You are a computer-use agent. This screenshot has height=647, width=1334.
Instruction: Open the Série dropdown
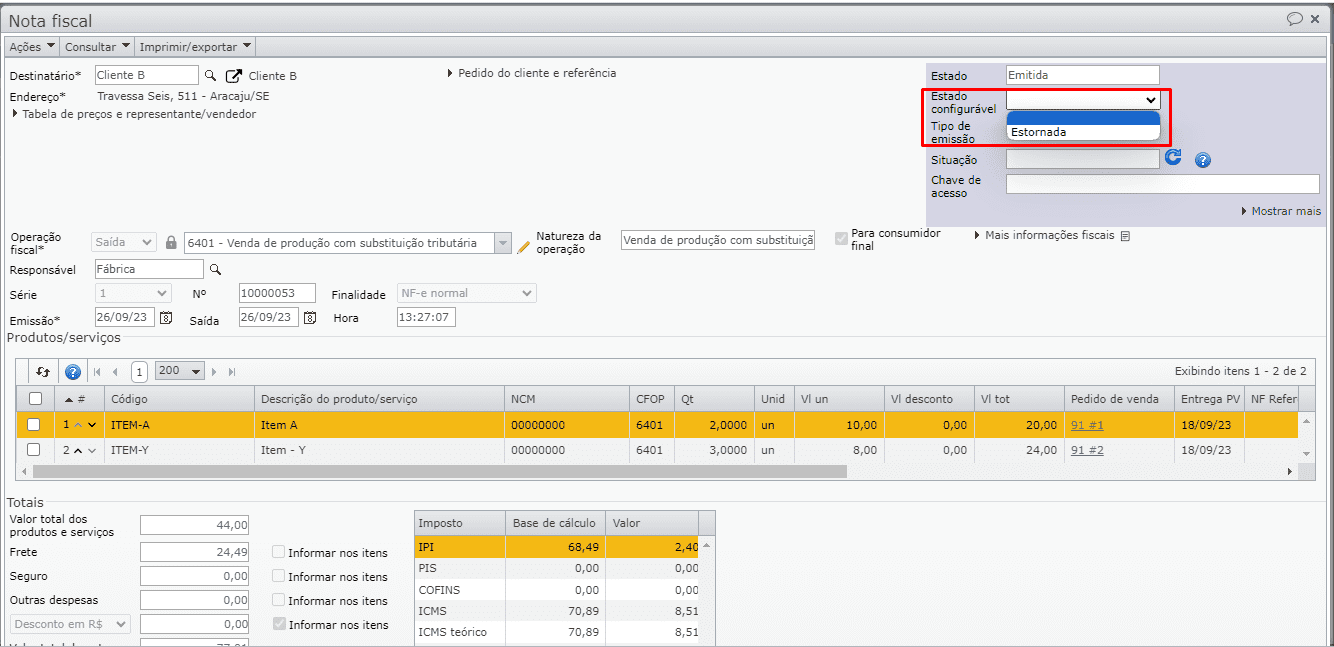[x=134, y=293]
